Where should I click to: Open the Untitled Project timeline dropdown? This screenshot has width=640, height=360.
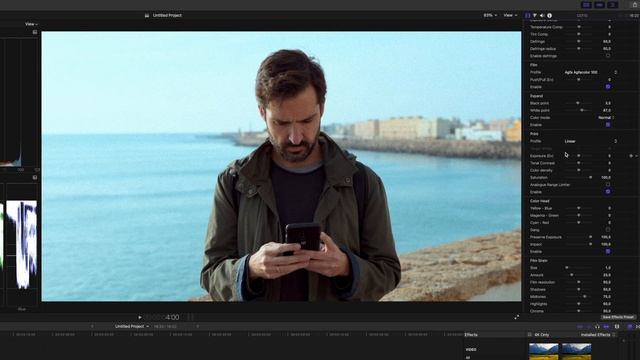[x=131, y=327]
